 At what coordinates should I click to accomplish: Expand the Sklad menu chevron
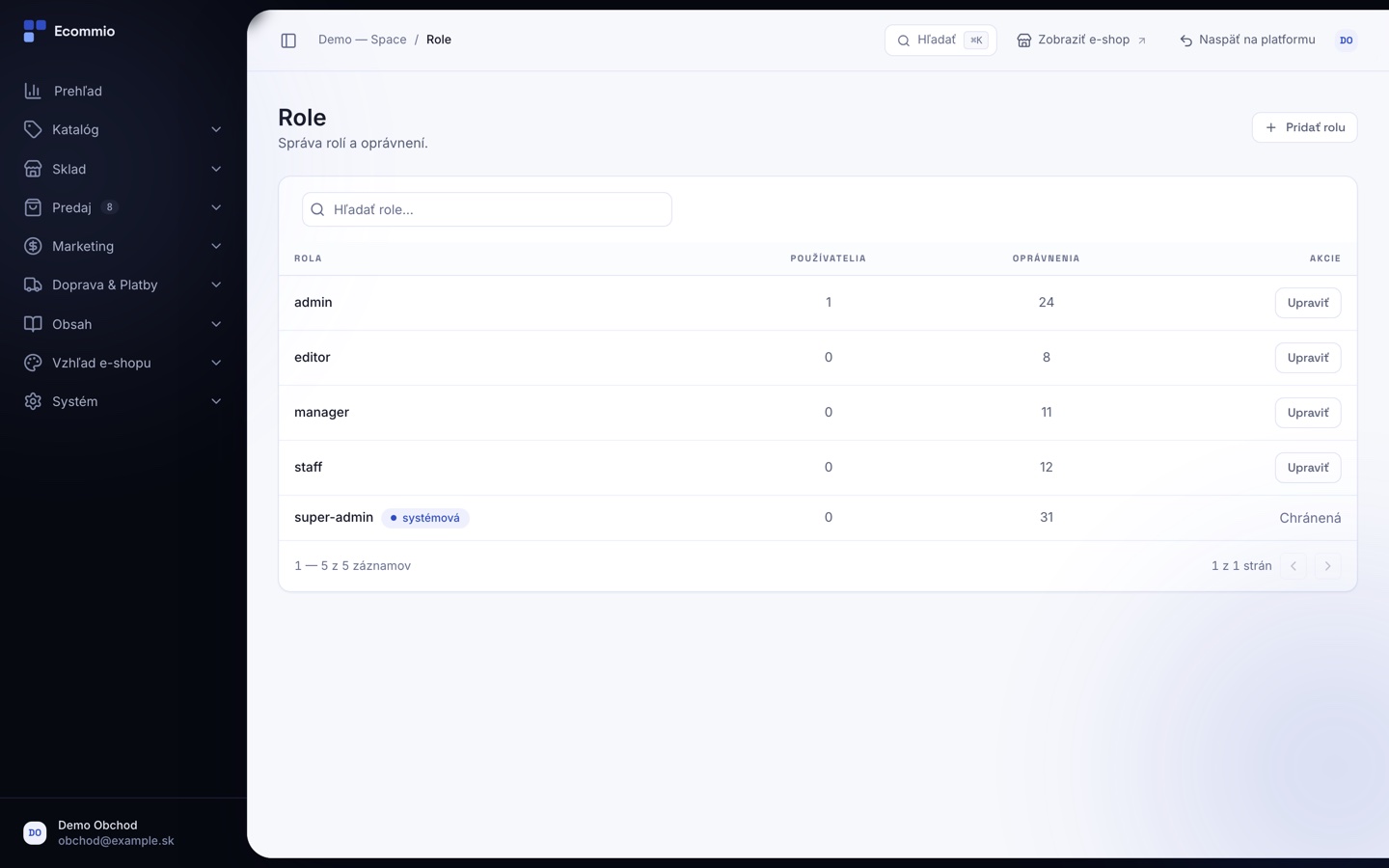216,169
